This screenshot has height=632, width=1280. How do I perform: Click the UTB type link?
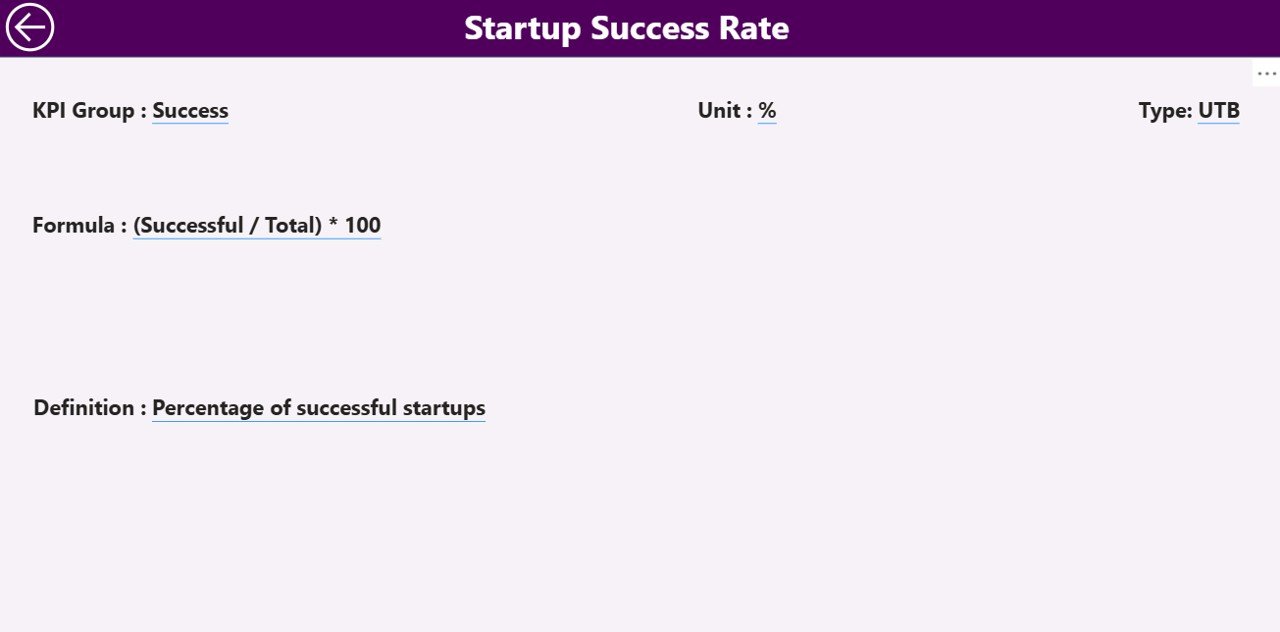coord(1218,110)
